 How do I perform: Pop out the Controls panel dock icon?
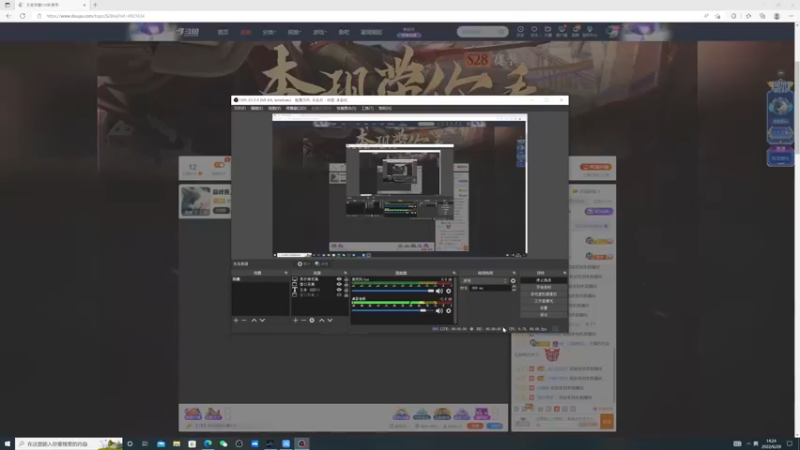point(564,273)
